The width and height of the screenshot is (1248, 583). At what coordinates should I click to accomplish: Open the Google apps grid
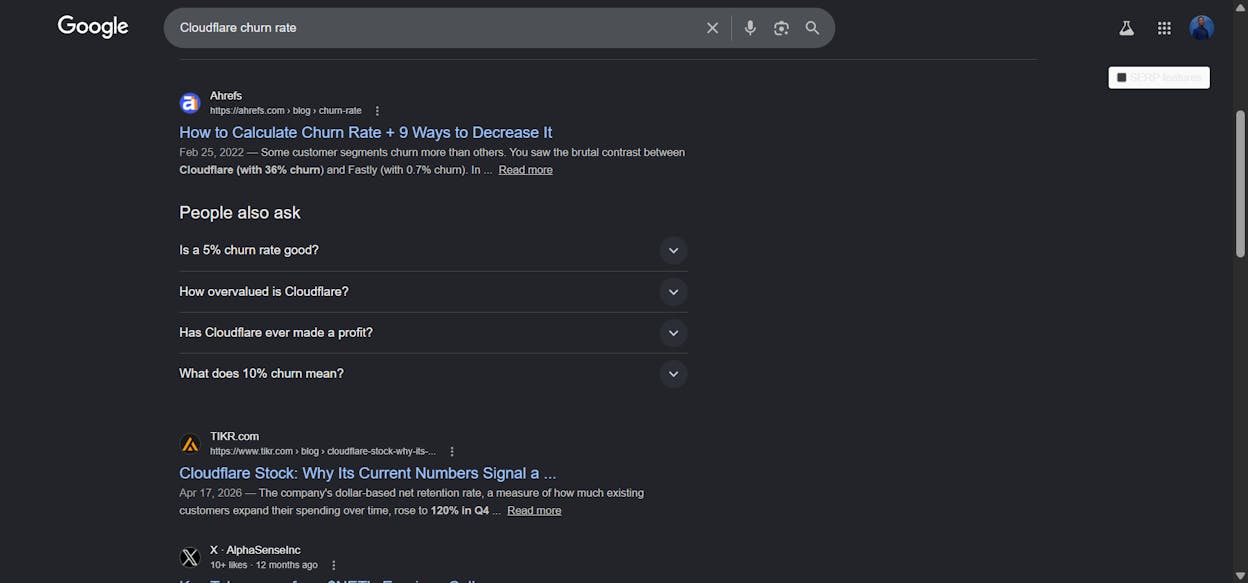(1164, 28)
